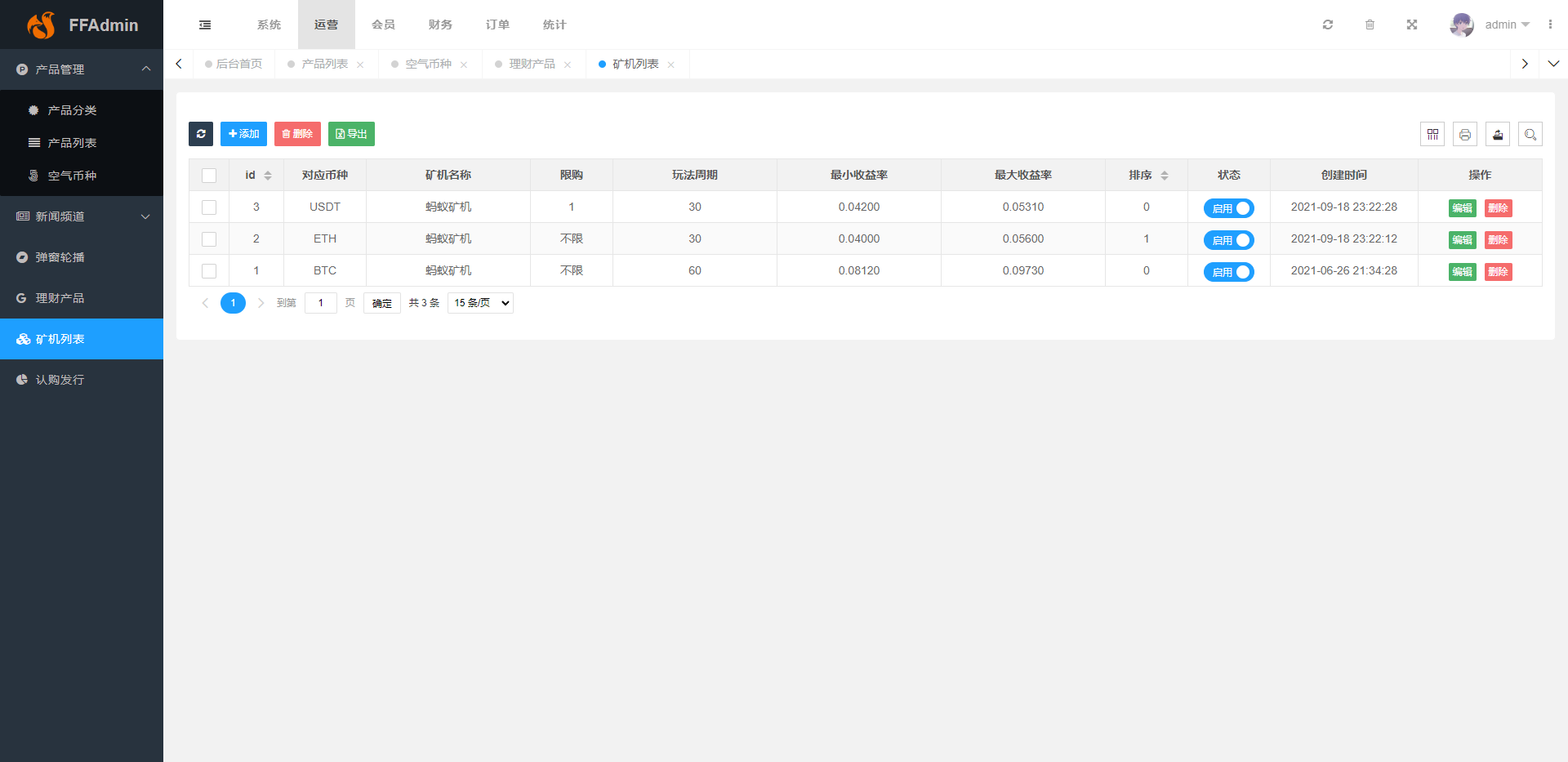
Task: Open 产品分类 in sidebar
Action: point(82,110)
